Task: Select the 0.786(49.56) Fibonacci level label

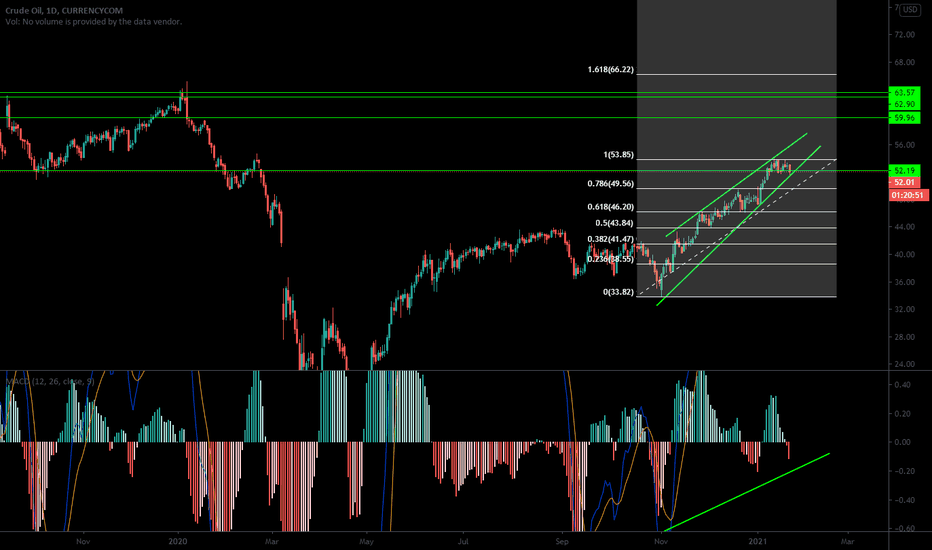Action: pos(610,183)
